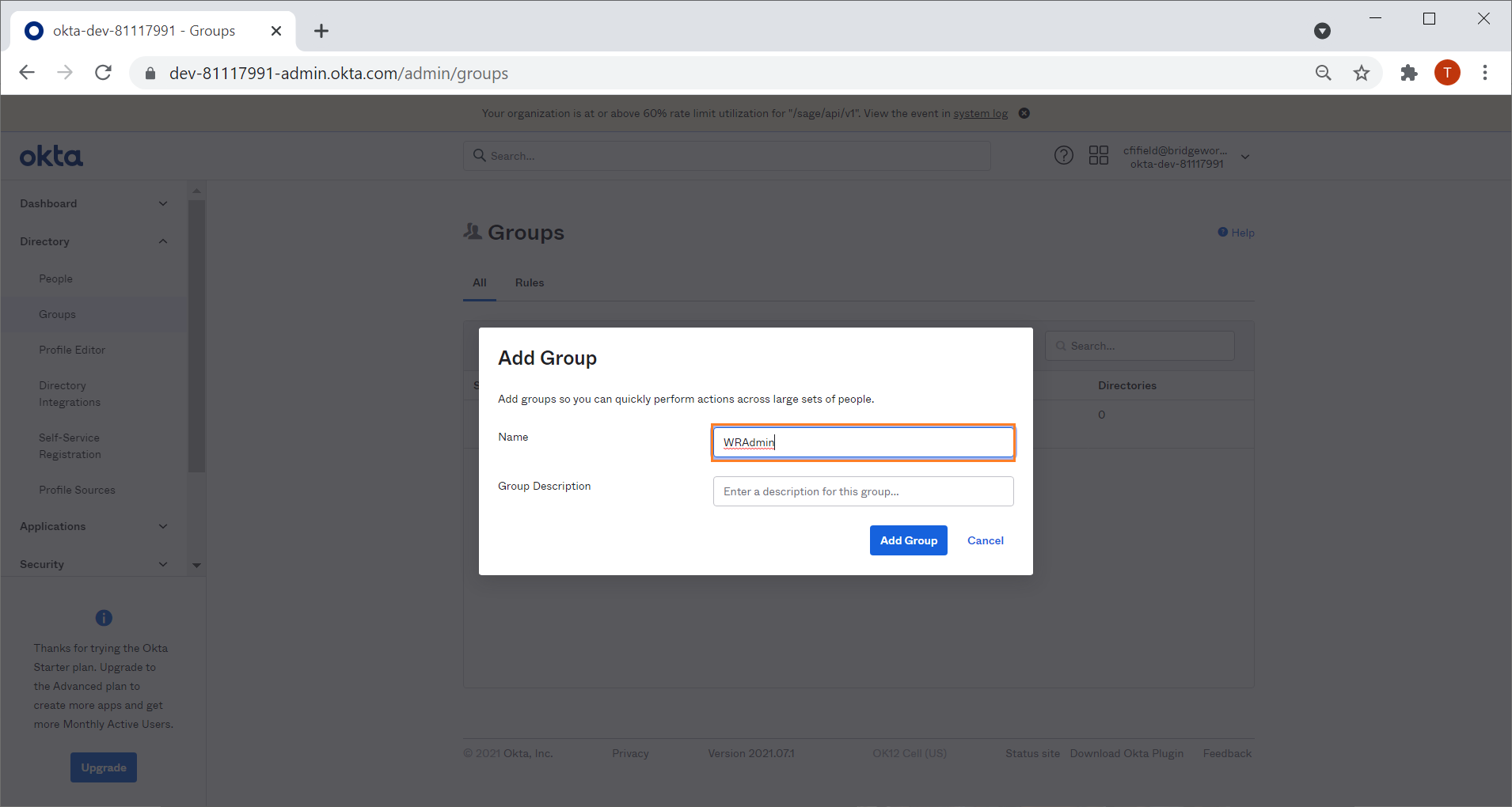Click the Version 2021.07.1 text

pos(751,753)
